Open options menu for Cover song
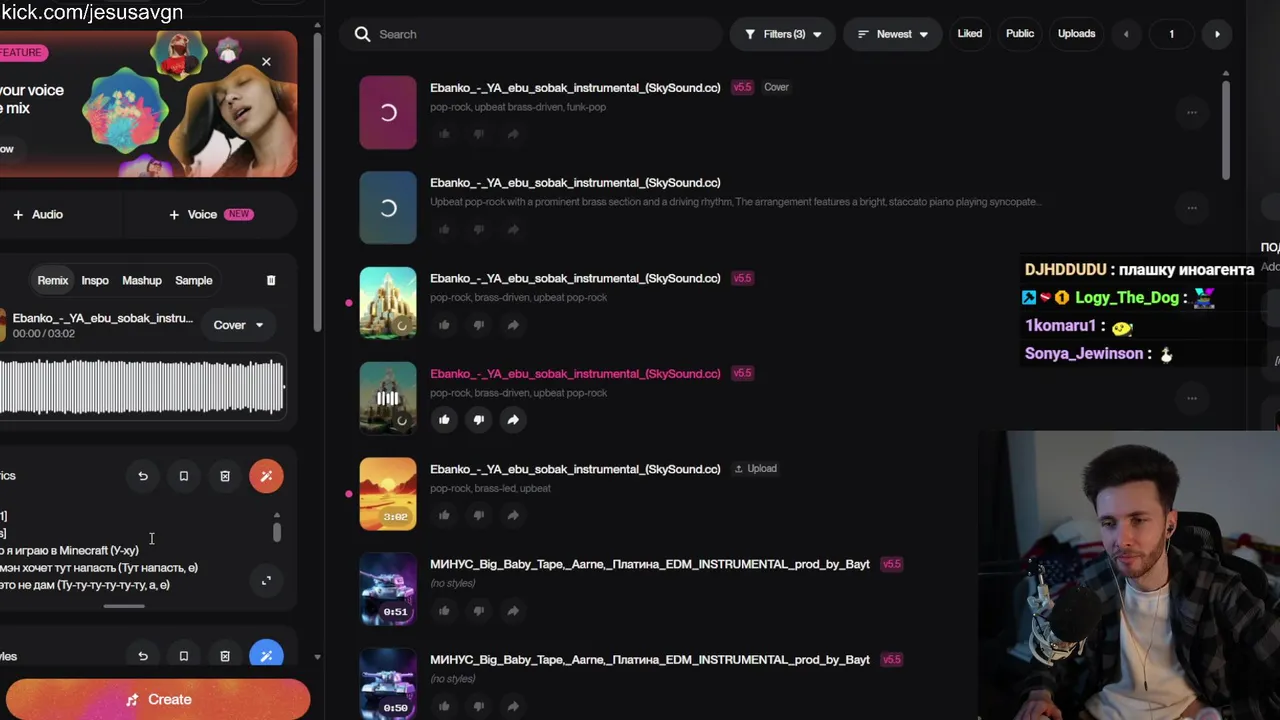Viewport: 1280px width, 720px height. point(1192,112)
